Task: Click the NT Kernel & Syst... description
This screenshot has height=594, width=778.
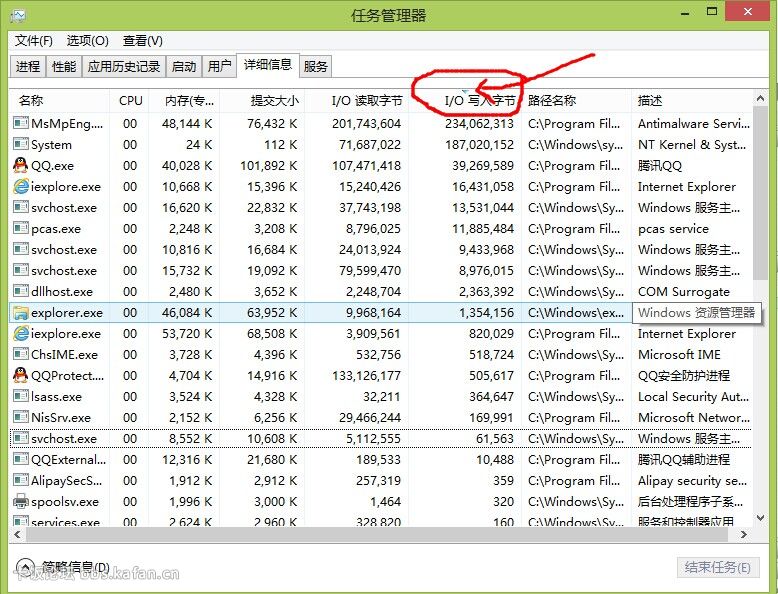Action: 692,144
